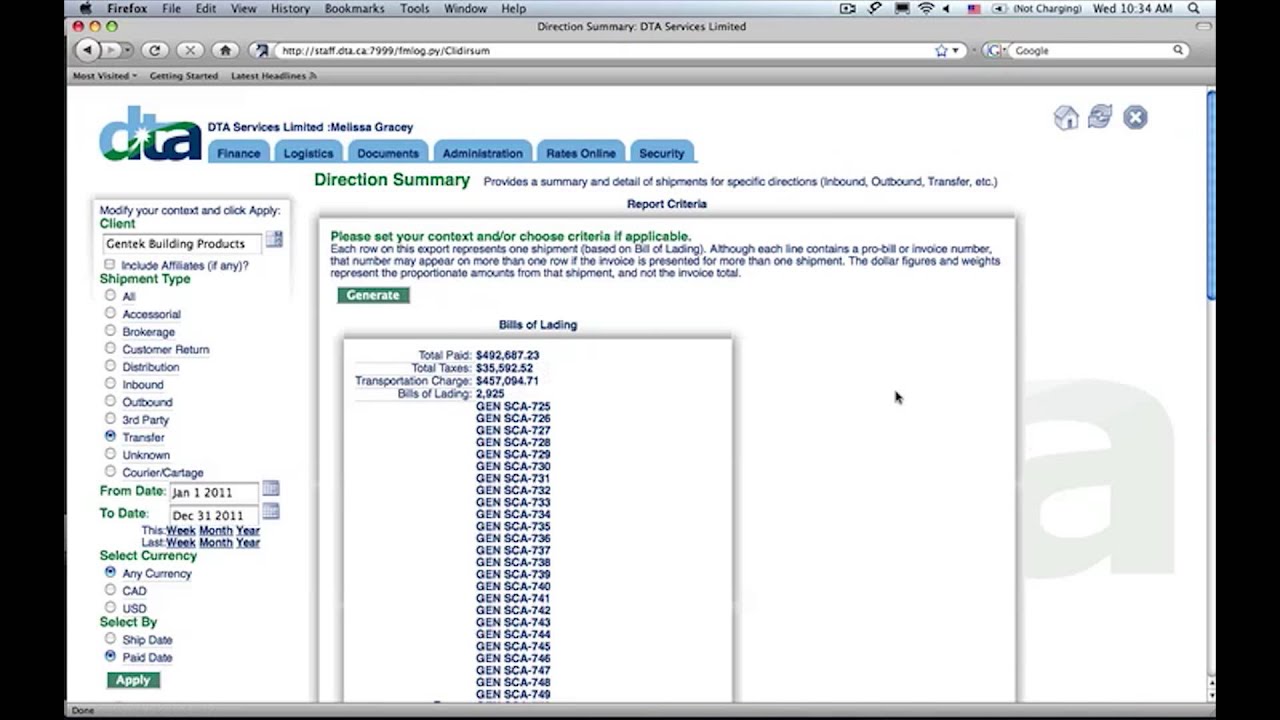Open the Latest Headlines bookmark
Image resolution: width=1280 pixels, height=720 pixels.
273,76
